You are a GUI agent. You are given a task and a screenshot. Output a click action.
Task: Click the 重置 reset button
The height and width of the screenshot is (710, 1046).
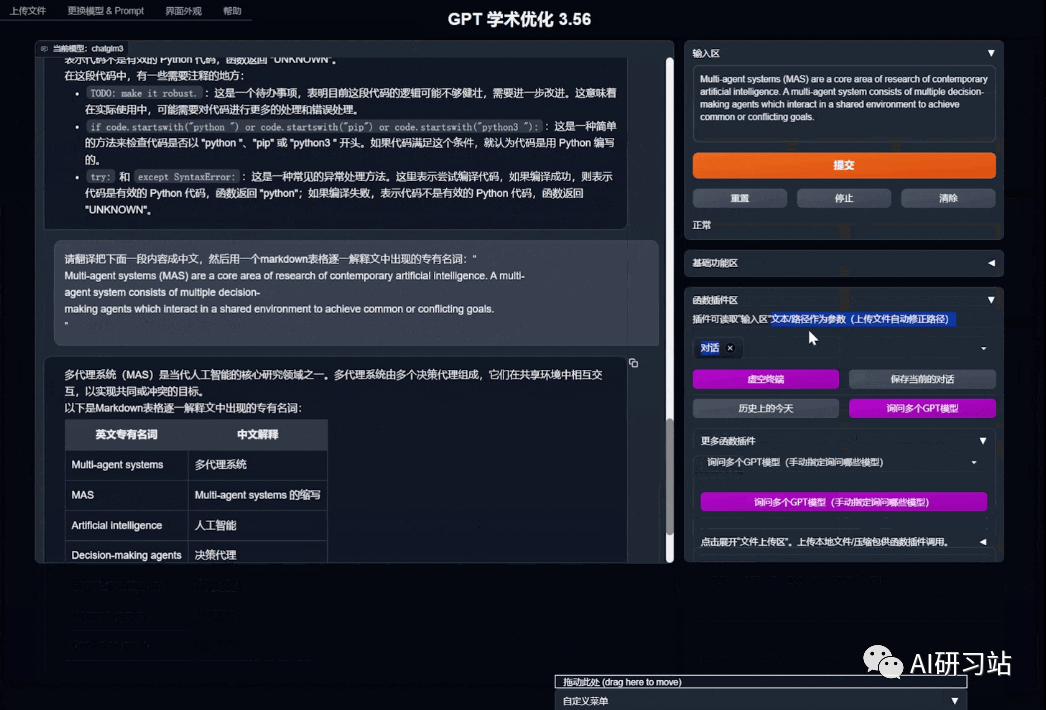click(x=740, y=198)
